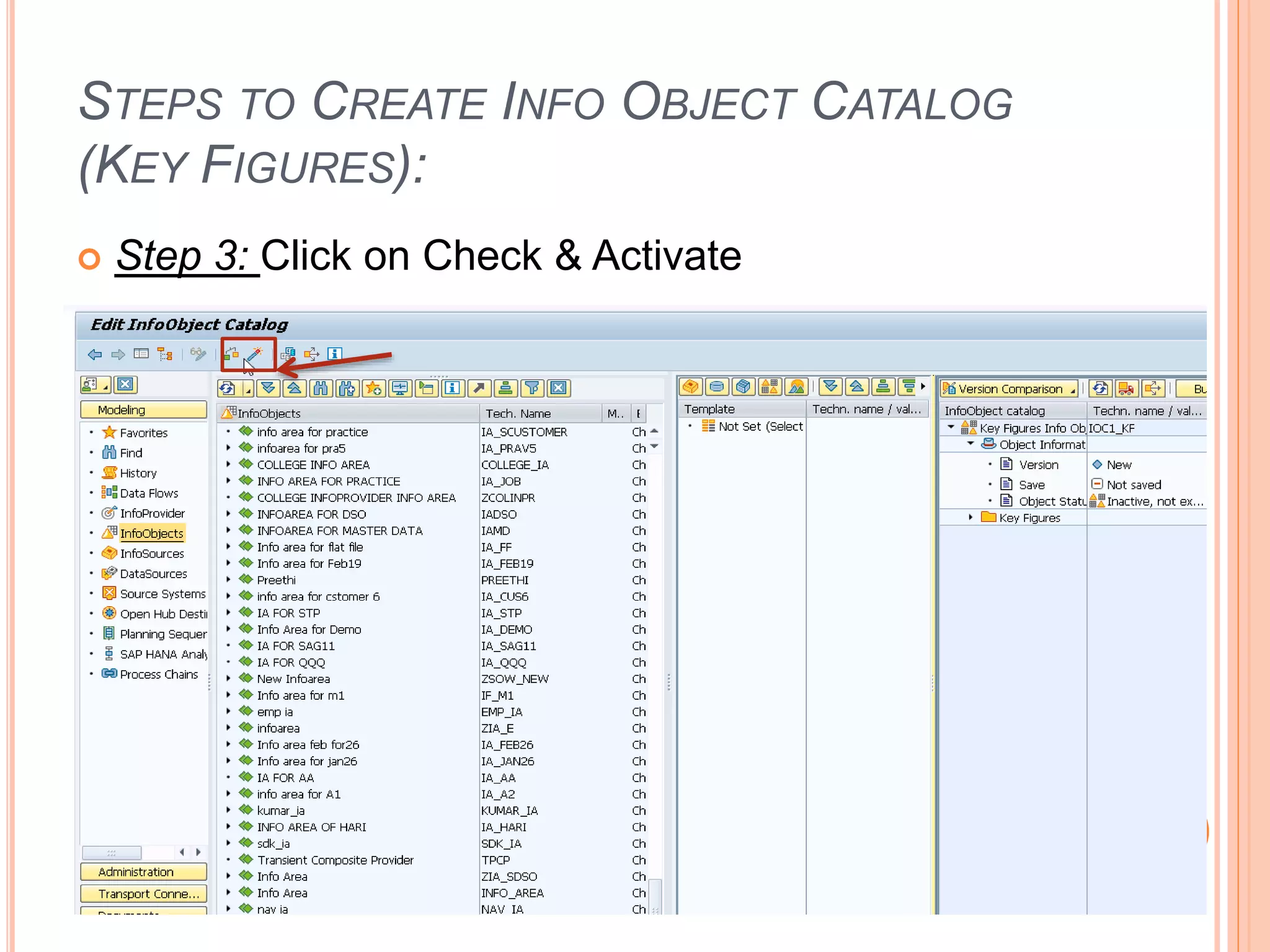Open the Transport Connection section tab
The height and width of the screenshot is (952, 1270).
[143, 894]
